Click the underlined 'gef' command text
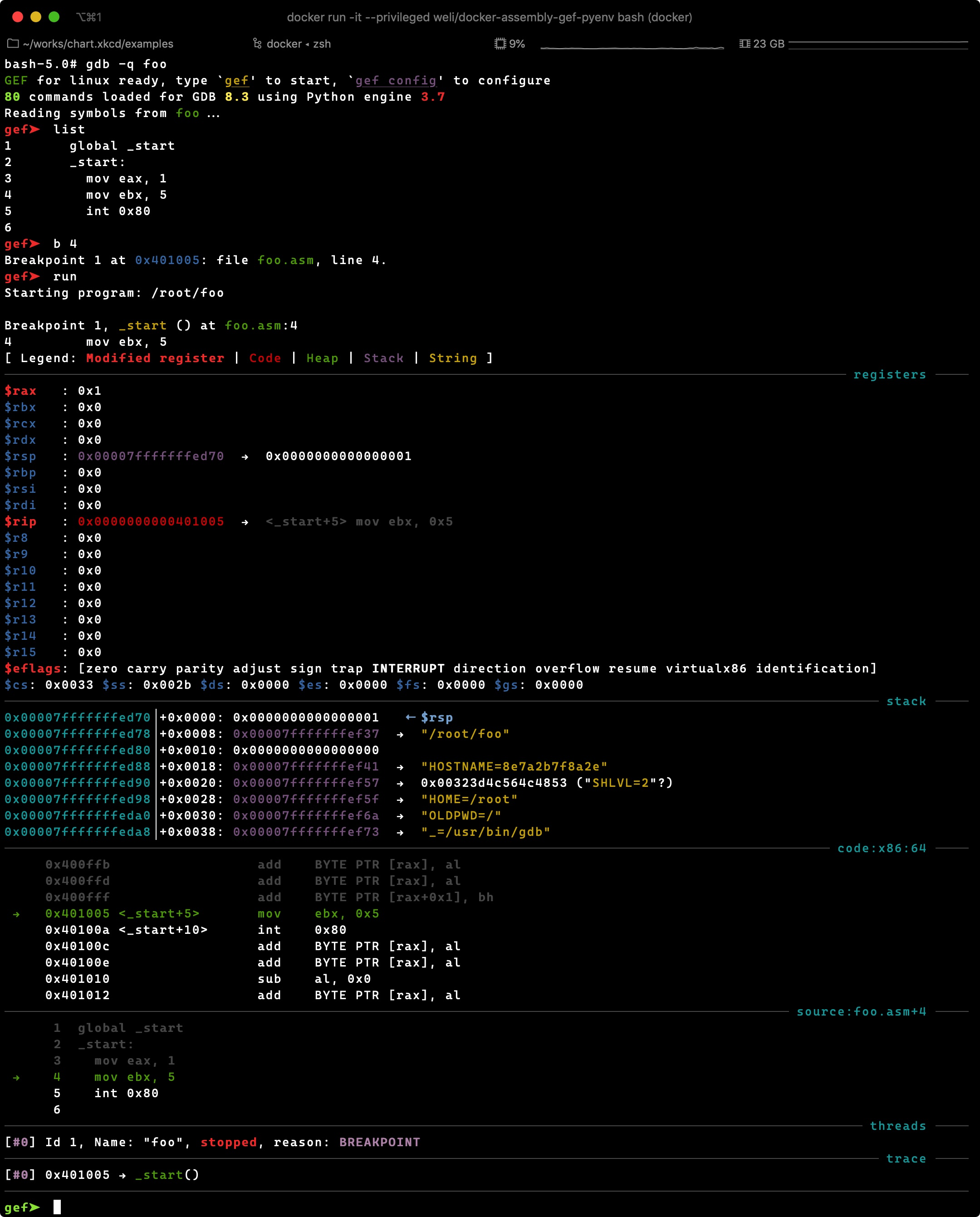This screenshot has height=1217, width=980. tap(236, 81)
